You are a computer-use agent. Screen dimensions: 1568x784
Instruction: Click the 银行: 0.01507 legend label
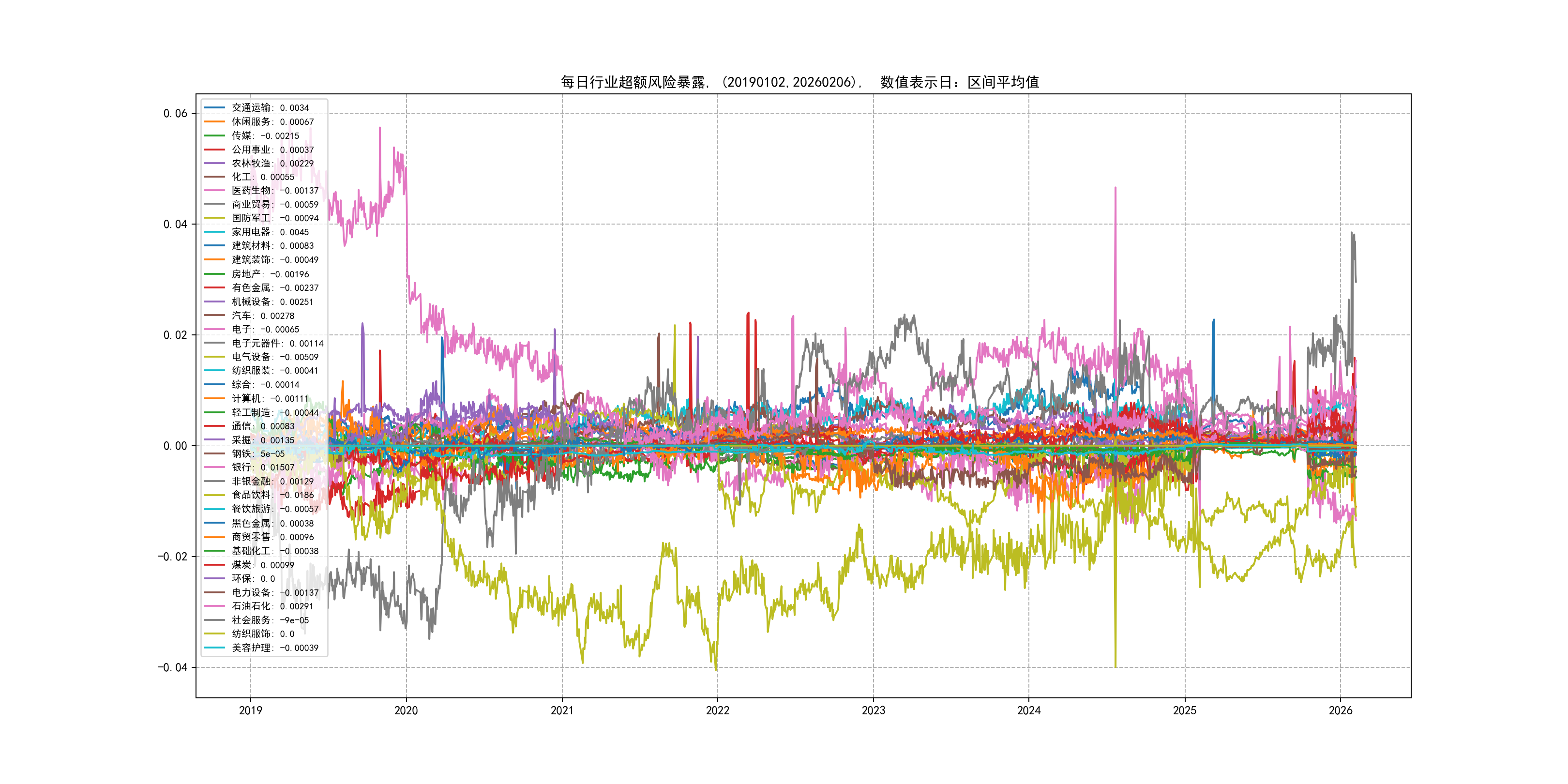coord(263,467)
